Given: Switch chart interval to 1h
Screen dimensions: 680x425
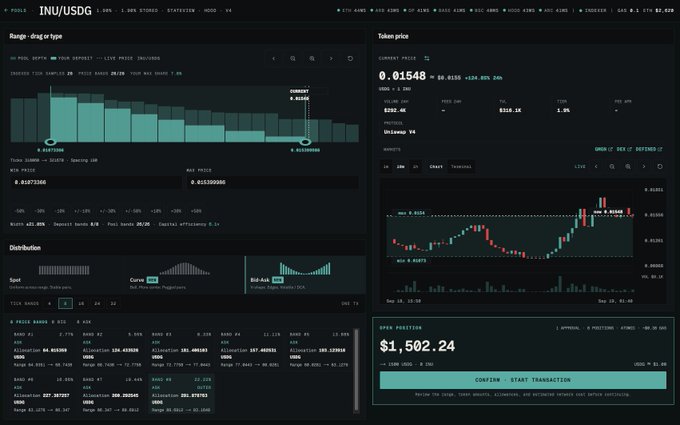Looking at the screenshot, I should [415, 167].
